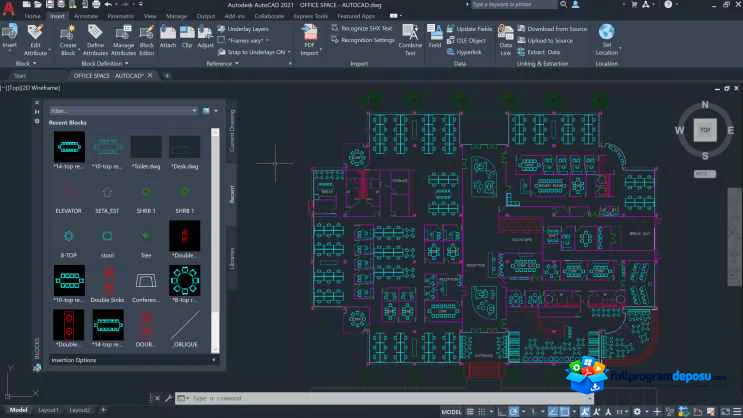
Task: Launch the Block Editor
Action: (146, 40)
